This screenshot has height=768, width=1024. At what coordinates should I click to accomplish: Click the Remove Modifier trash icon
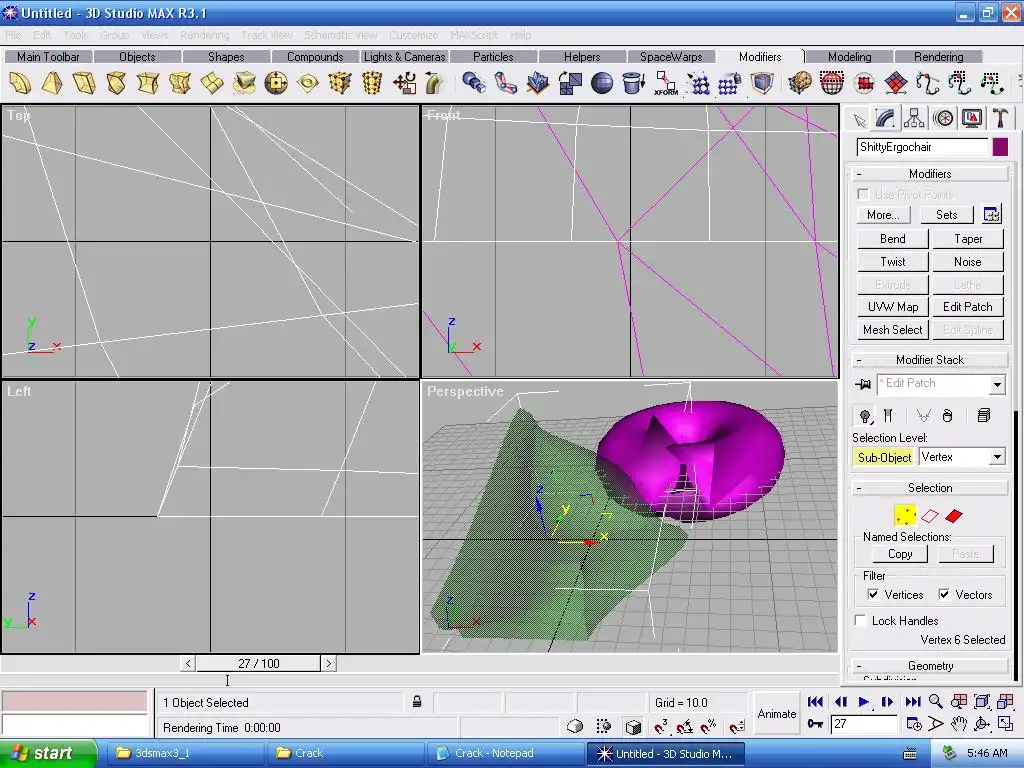click(948, 416)
